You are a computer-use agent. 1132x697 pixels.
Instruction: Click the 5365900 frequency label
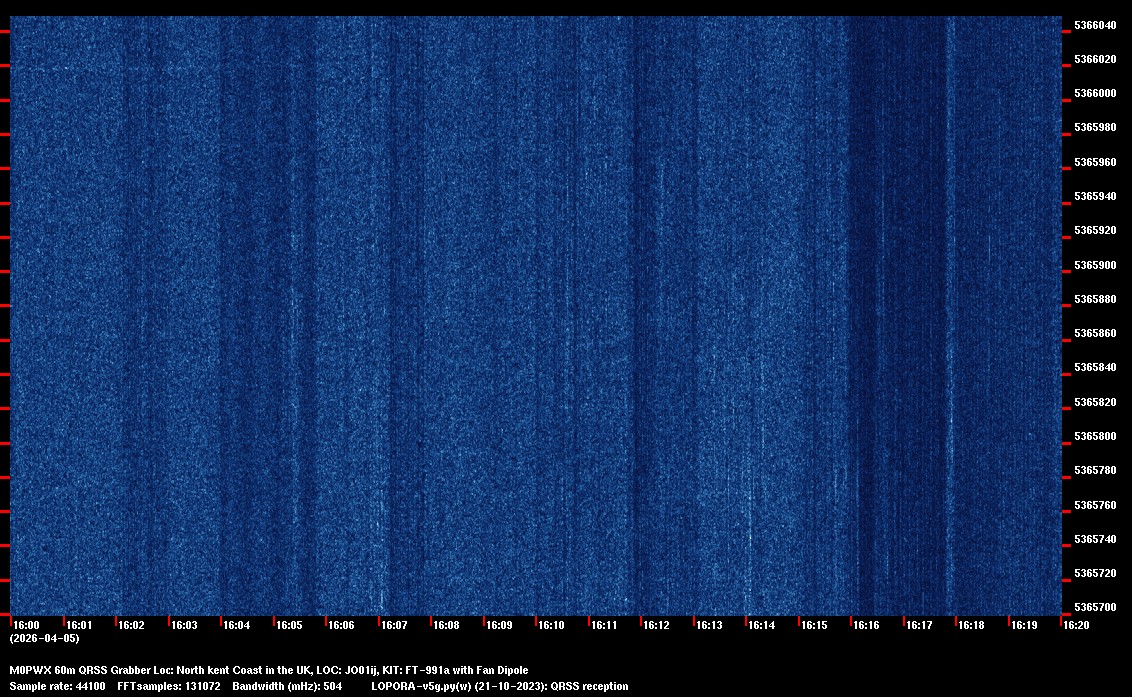pos(1095,265)
